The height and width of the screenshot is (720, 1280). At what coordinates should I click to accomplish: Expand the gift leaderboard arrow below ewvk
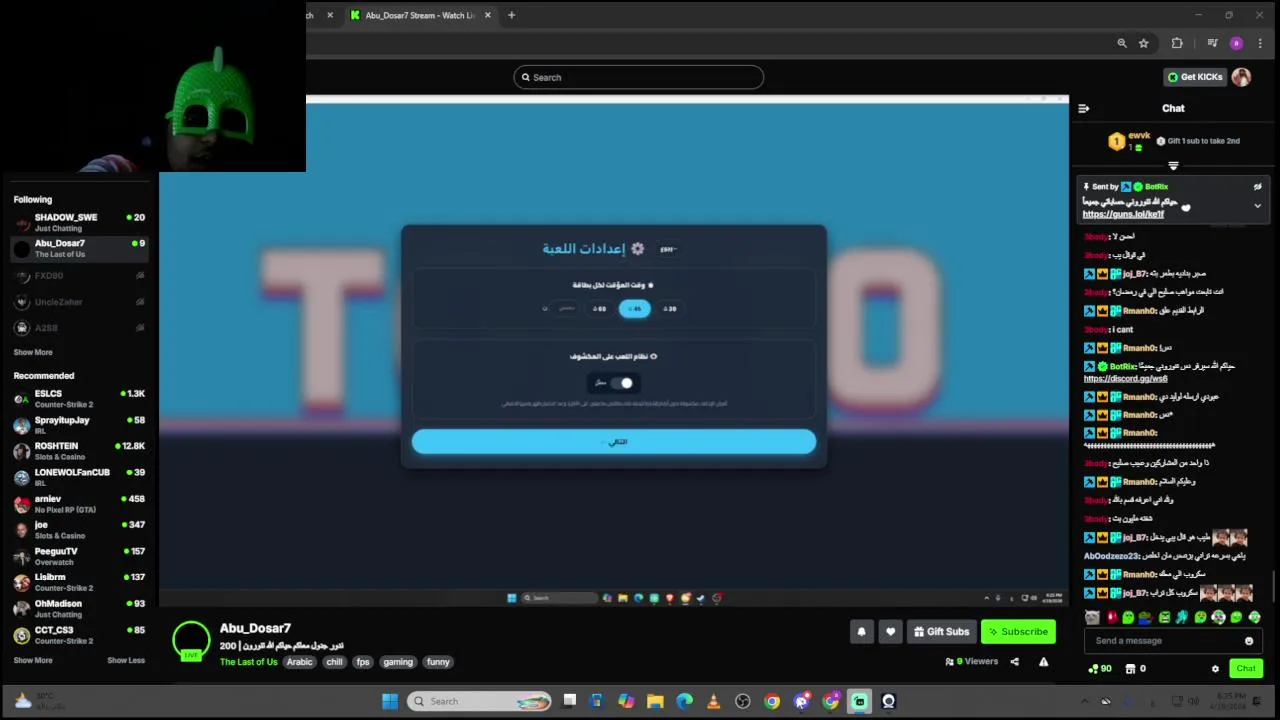tap(1173, 166)
